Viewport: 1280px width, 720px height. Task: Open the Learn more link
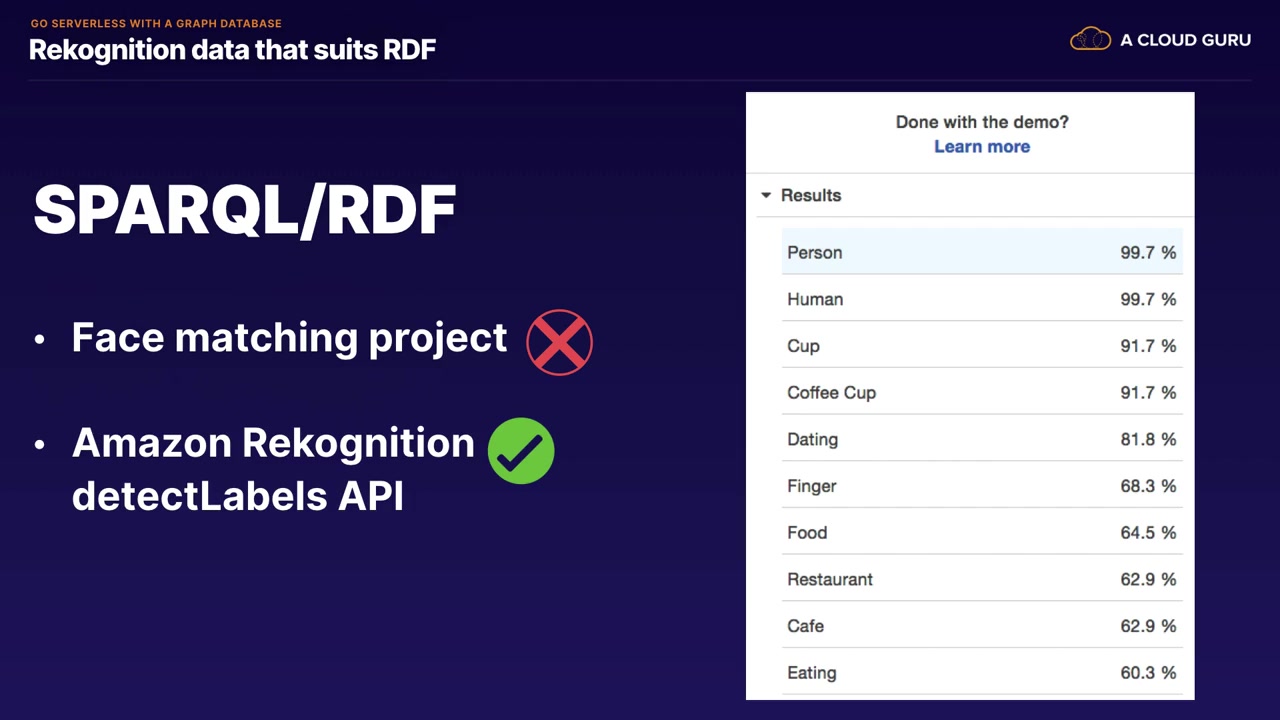pos(981,146)
